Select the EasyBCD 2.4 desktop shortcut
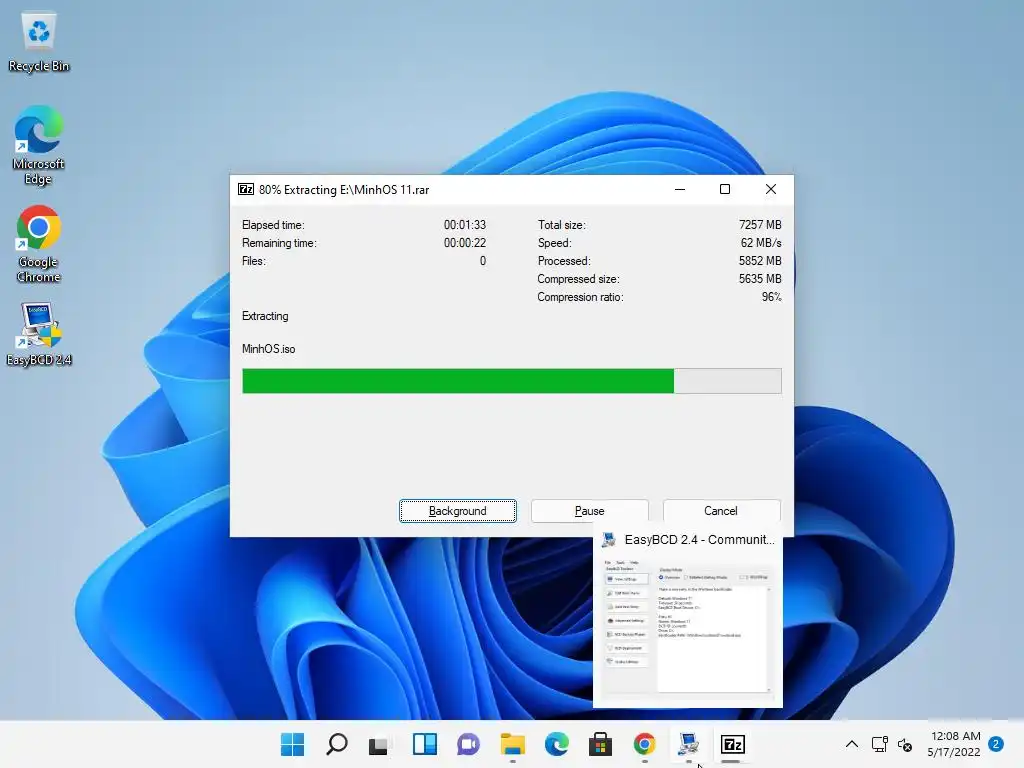The height and width of the screenshot is (768, 1024). pos(39,334)
